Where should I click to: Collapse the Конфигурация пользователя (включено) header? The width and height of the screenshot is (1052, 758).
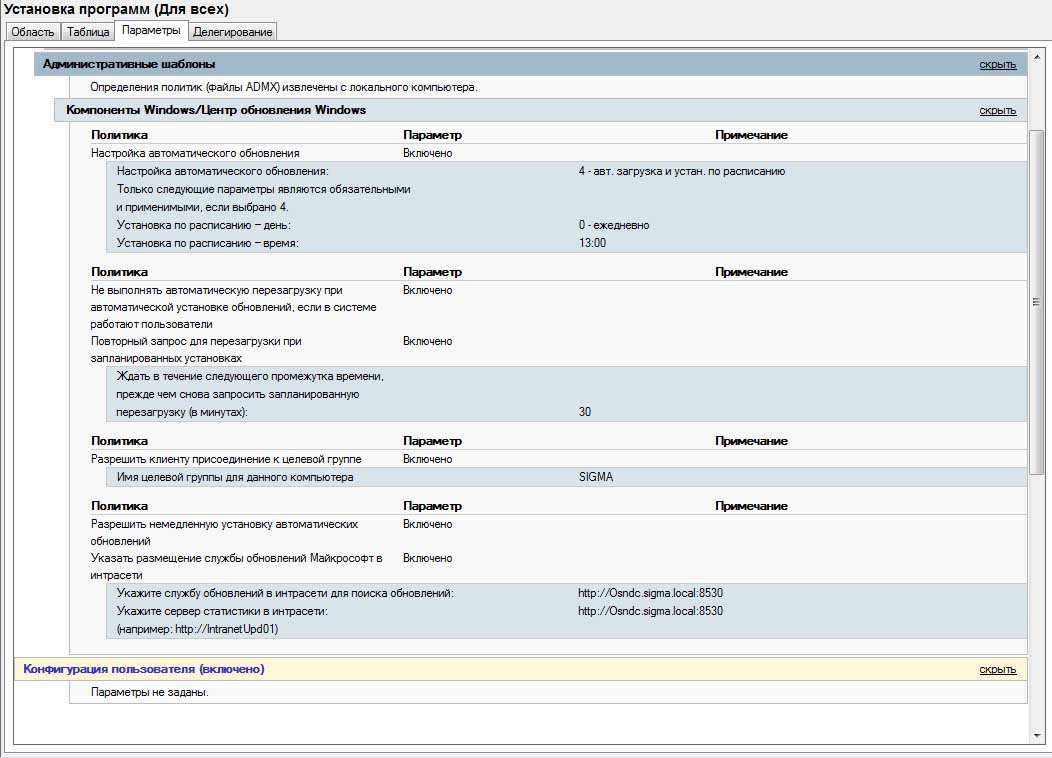coord(521,669)
